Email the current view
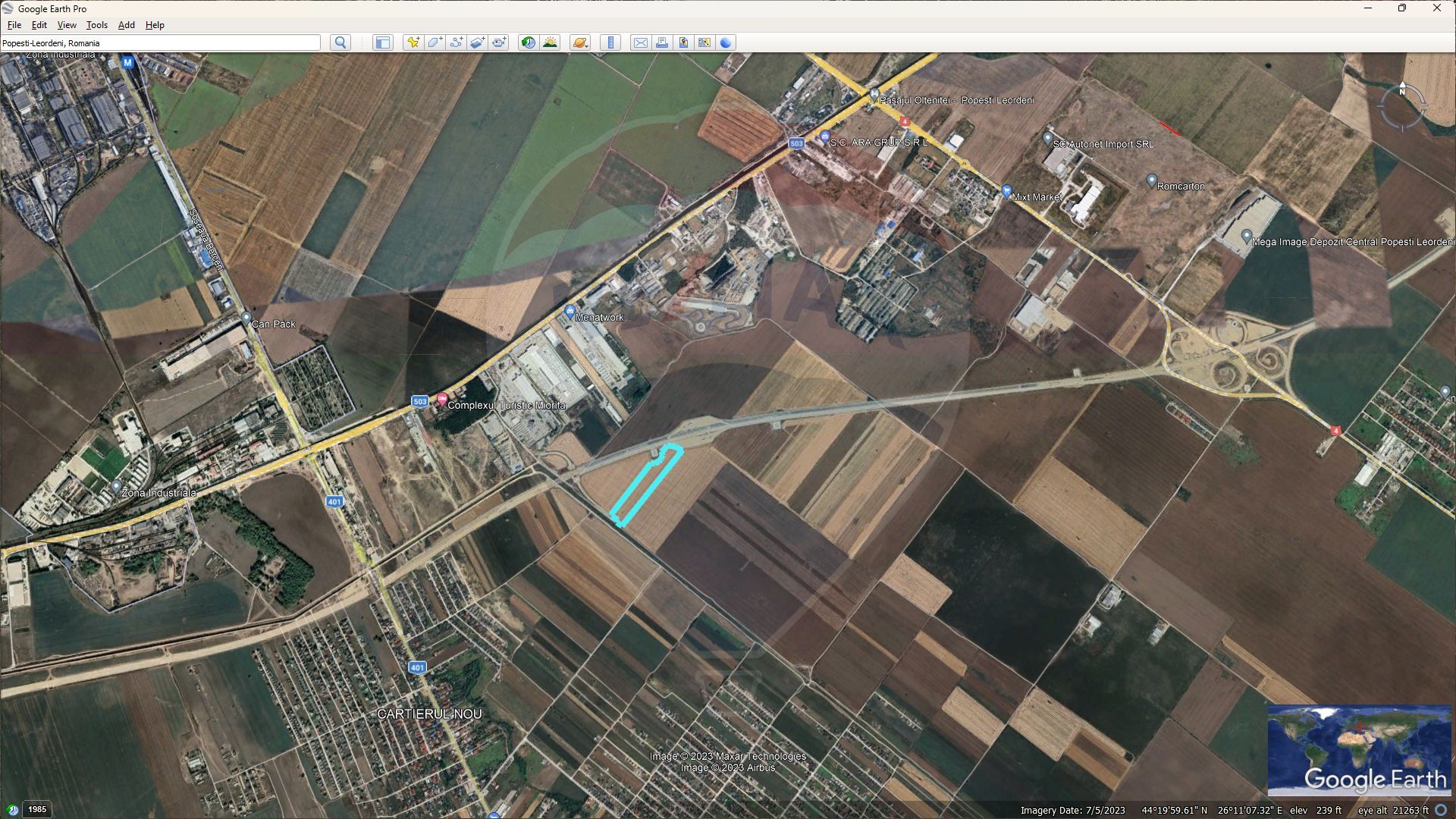The image size is (1456, 819). pyautogui.click(x=641, y=42)
